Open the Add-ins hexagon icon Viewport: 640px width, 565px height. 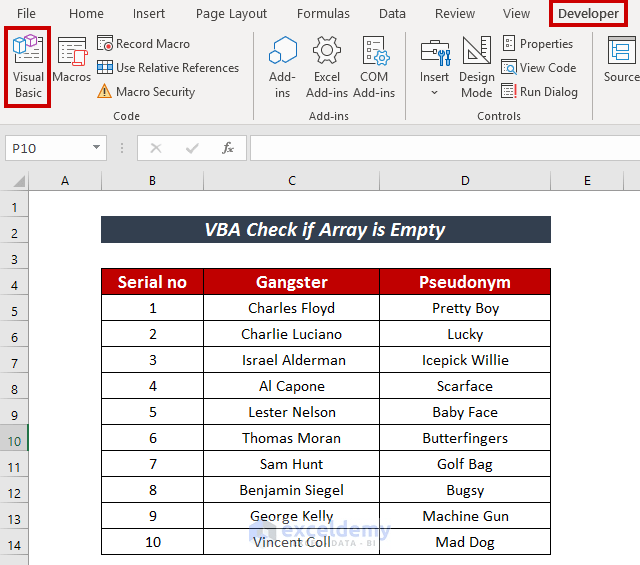(282, 67)
